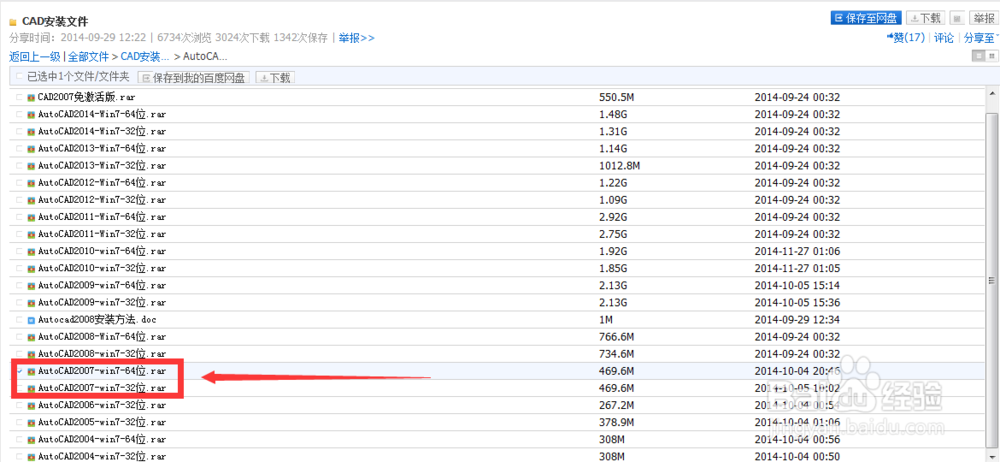The height and width of the screenshot is (462, 1000).
Task: Click the archive icon of AutoCAD2013-Win7-32位.rar
Action: click(x=31, y=166)
